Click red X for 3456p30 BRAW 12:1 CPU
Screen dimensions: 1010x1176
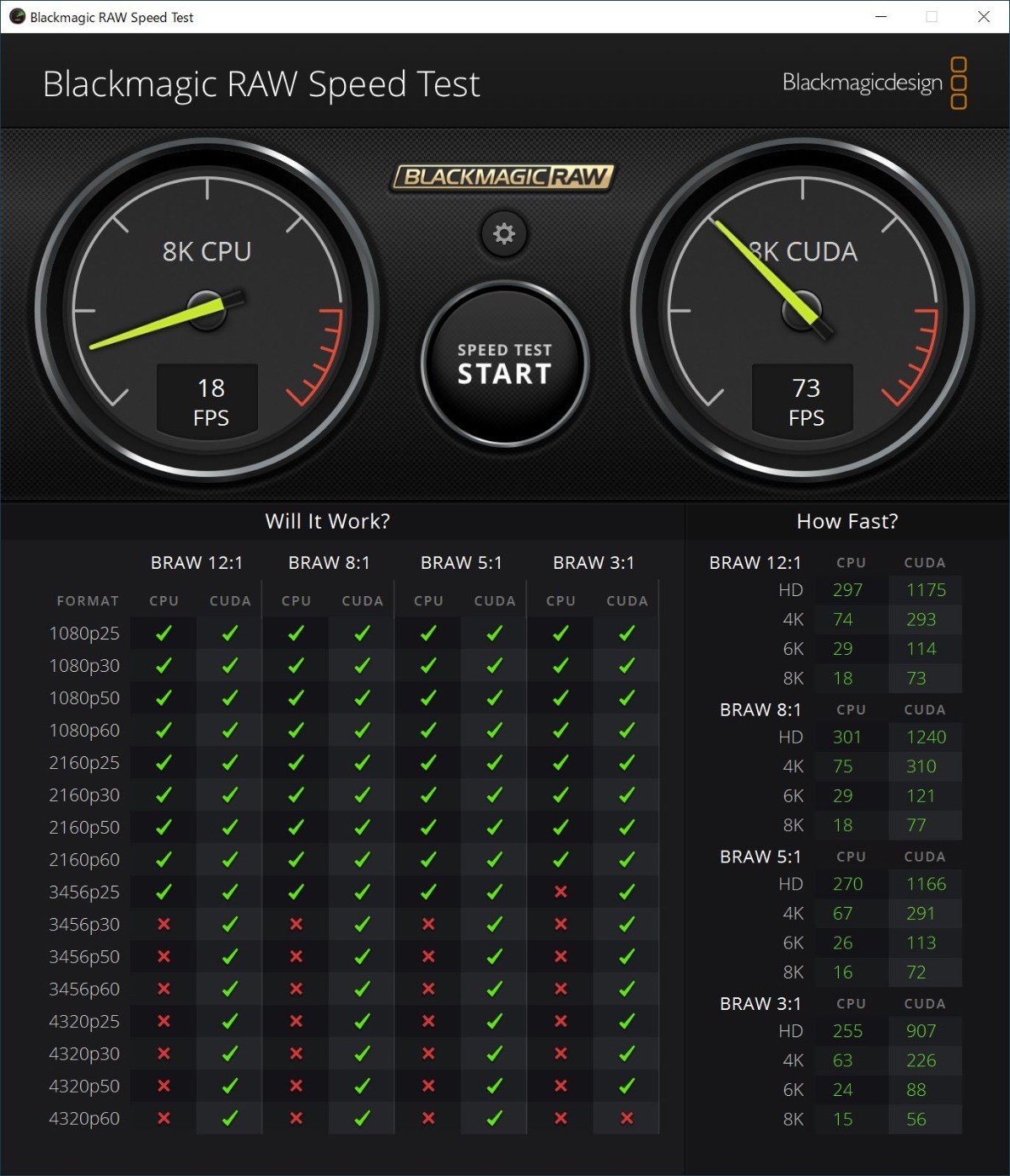coord(164,924)
